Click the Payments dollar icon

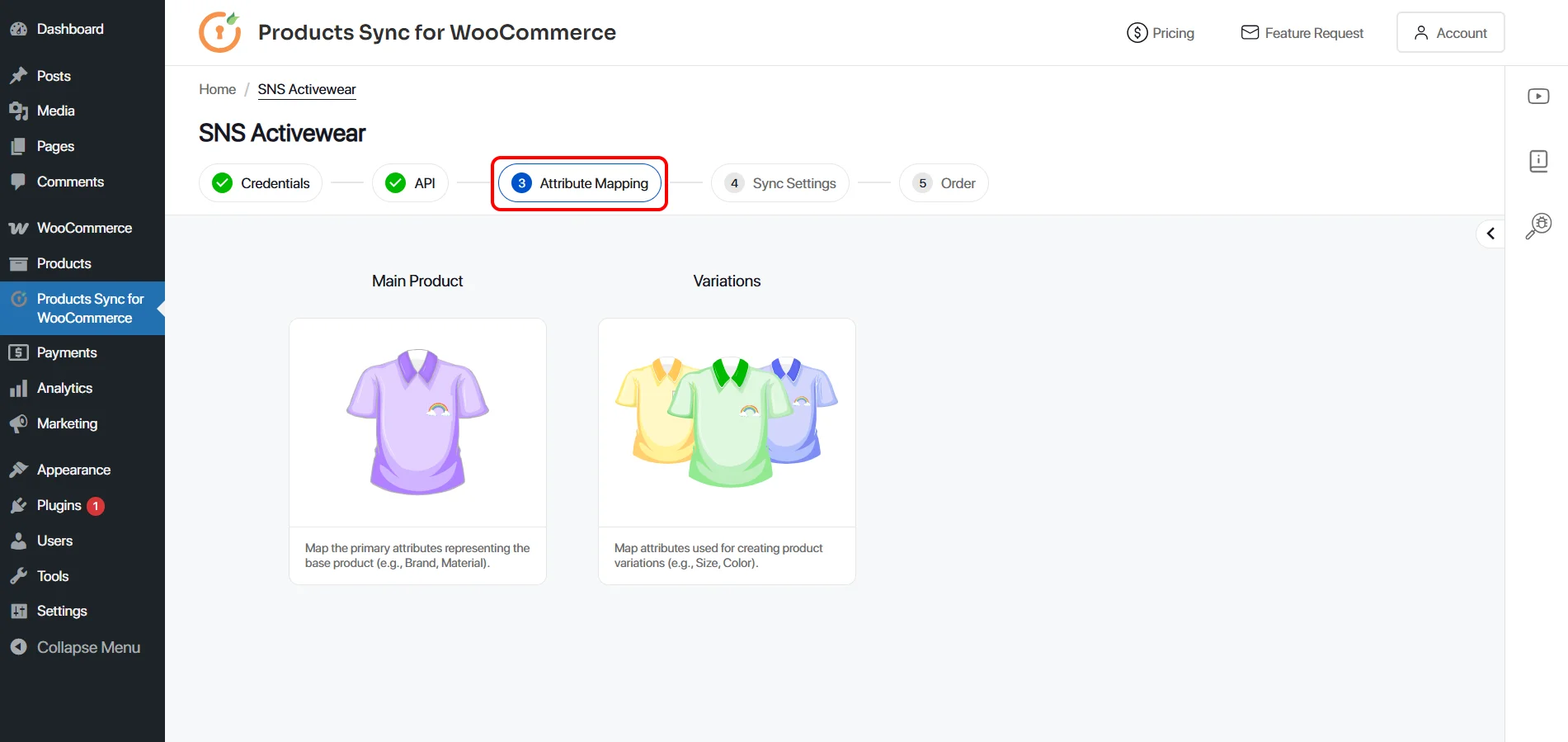click(x=18, y=352)
